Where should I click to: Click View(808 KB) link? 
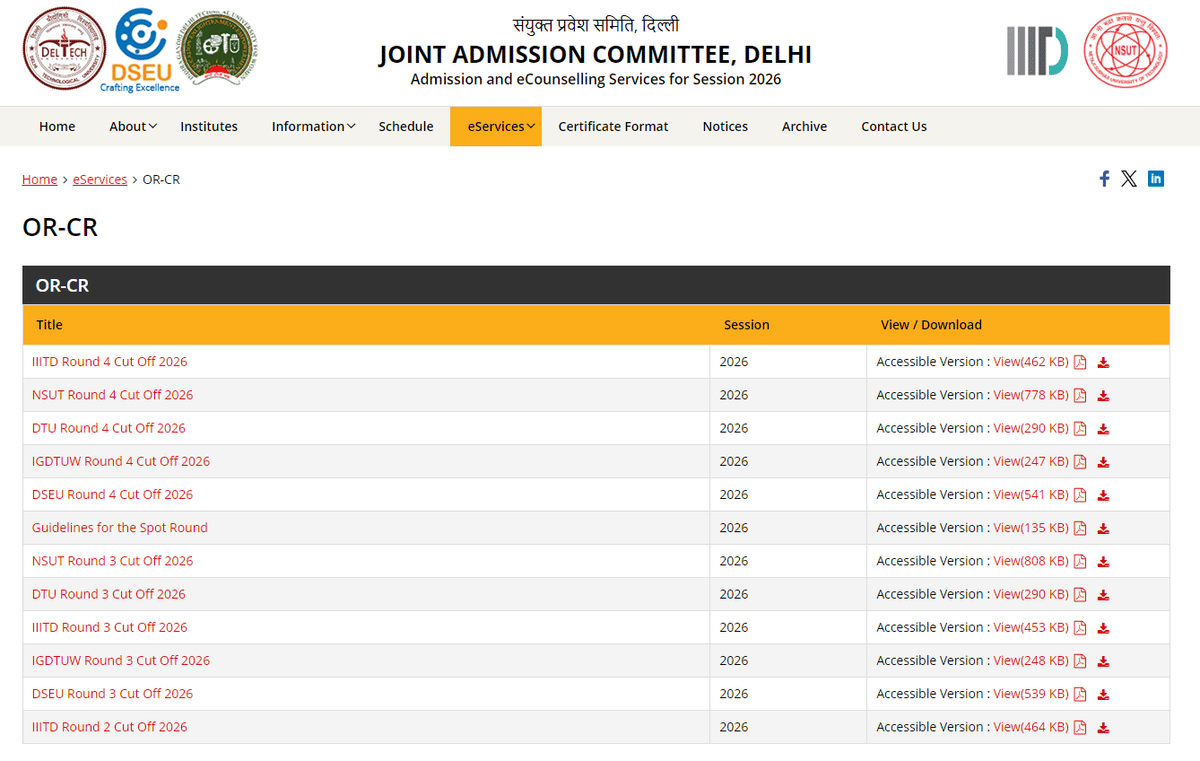[1031, 561]
